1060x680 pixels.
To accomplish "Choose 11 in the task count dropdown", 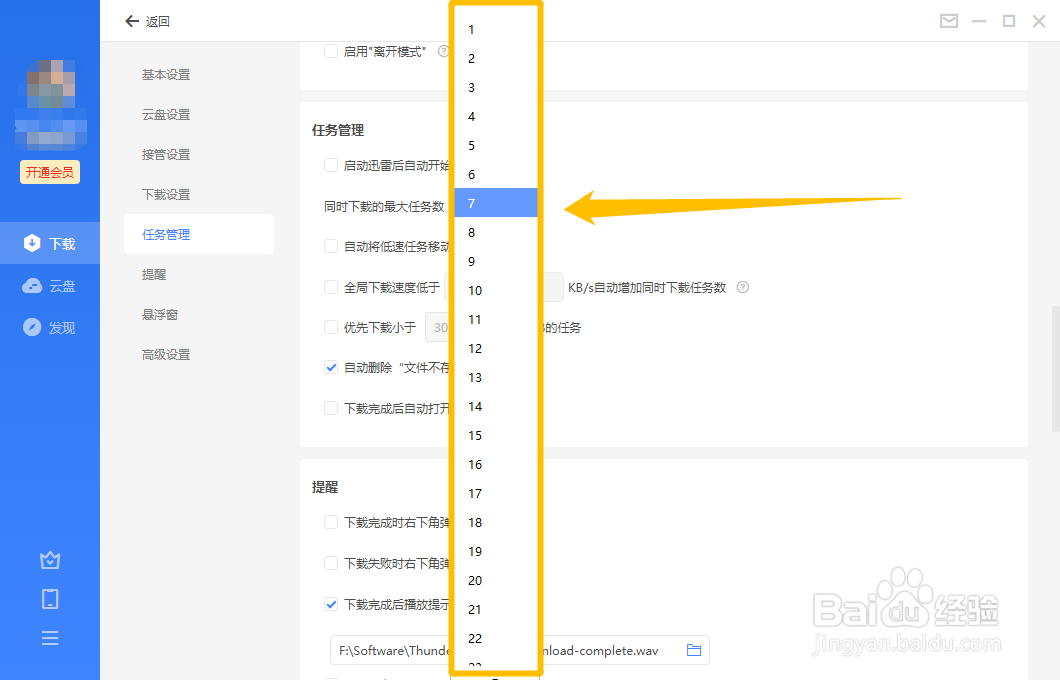I will point(496,320).
